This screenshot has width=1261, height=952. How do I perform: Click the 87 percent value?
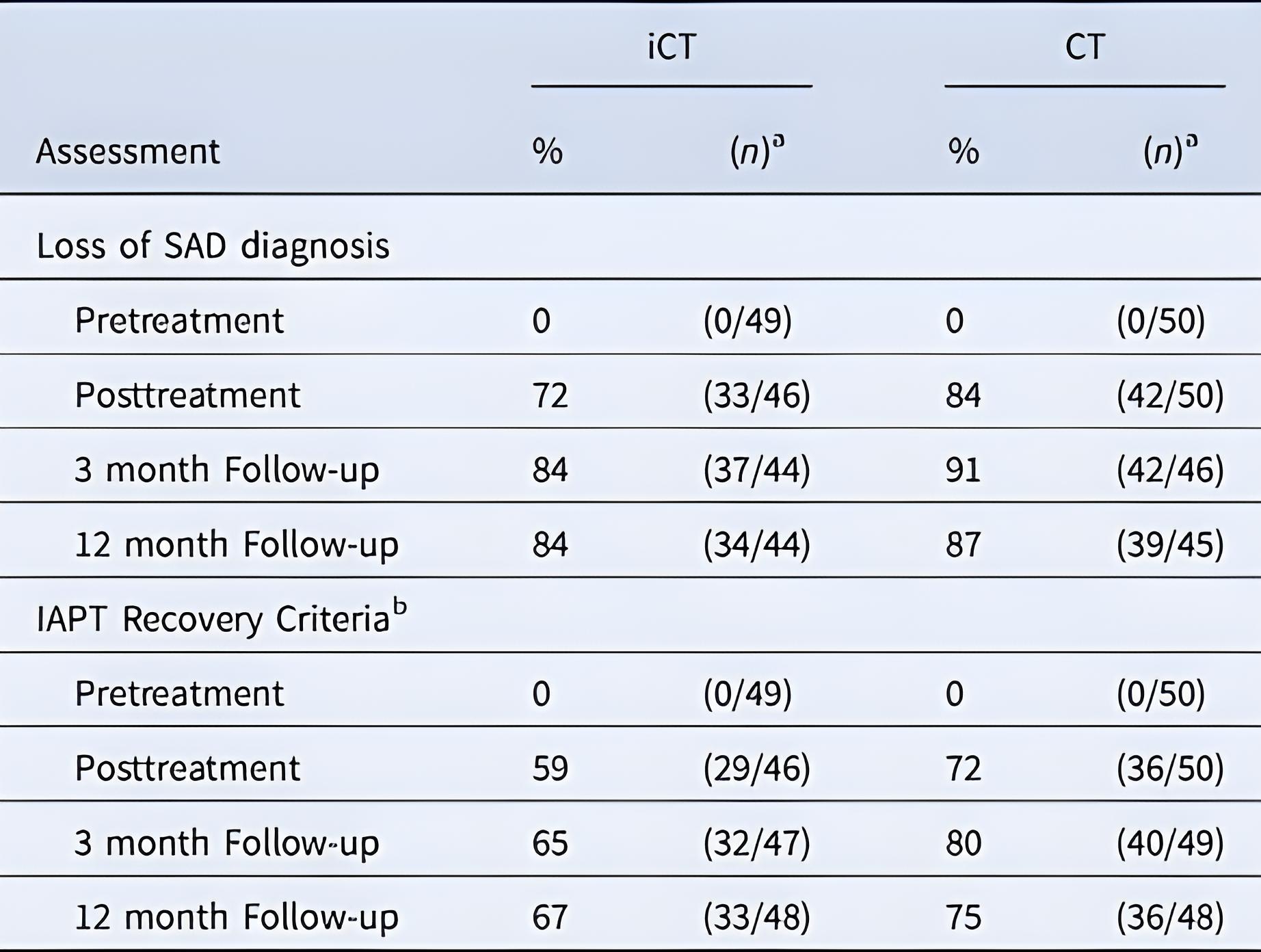coord(963,544)
